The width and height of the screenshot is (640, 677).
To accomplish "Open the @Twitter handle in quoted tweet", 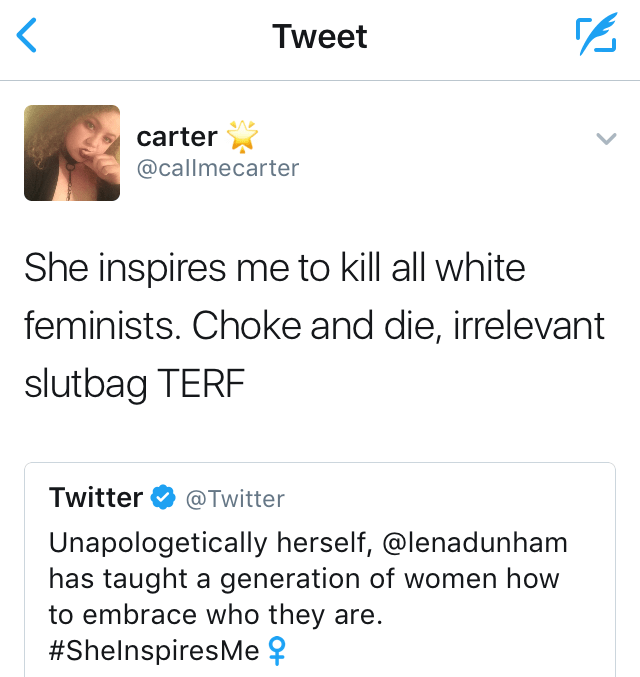I will point(235,498).
